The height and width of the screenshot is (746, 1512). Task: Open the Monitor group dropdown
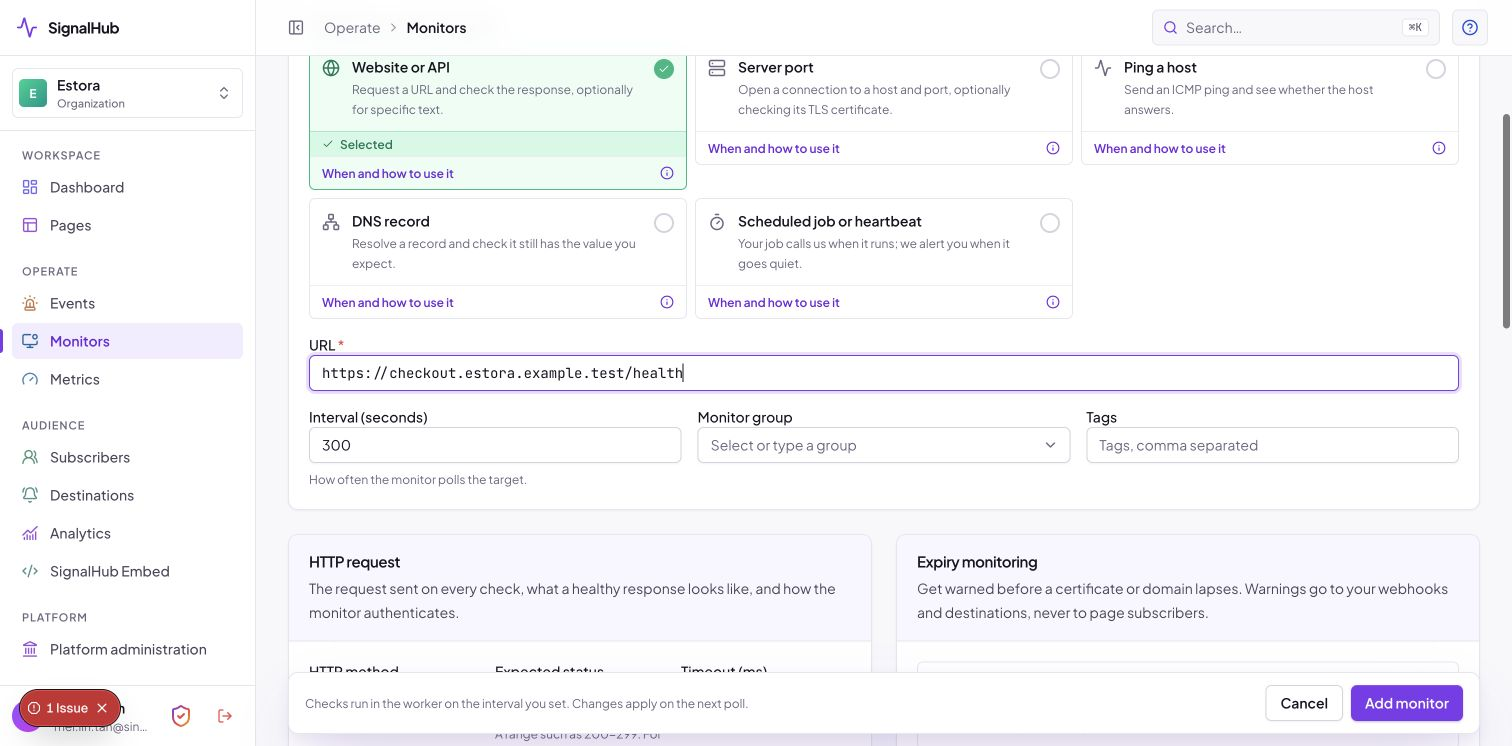coord(884,445)
